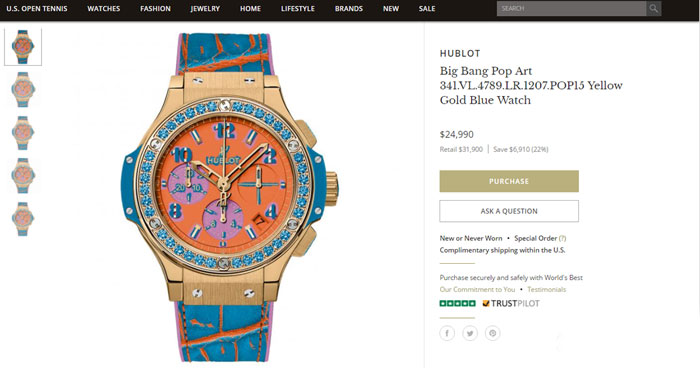Go to U.S. Open Tennis section

[x=37, y=8]
